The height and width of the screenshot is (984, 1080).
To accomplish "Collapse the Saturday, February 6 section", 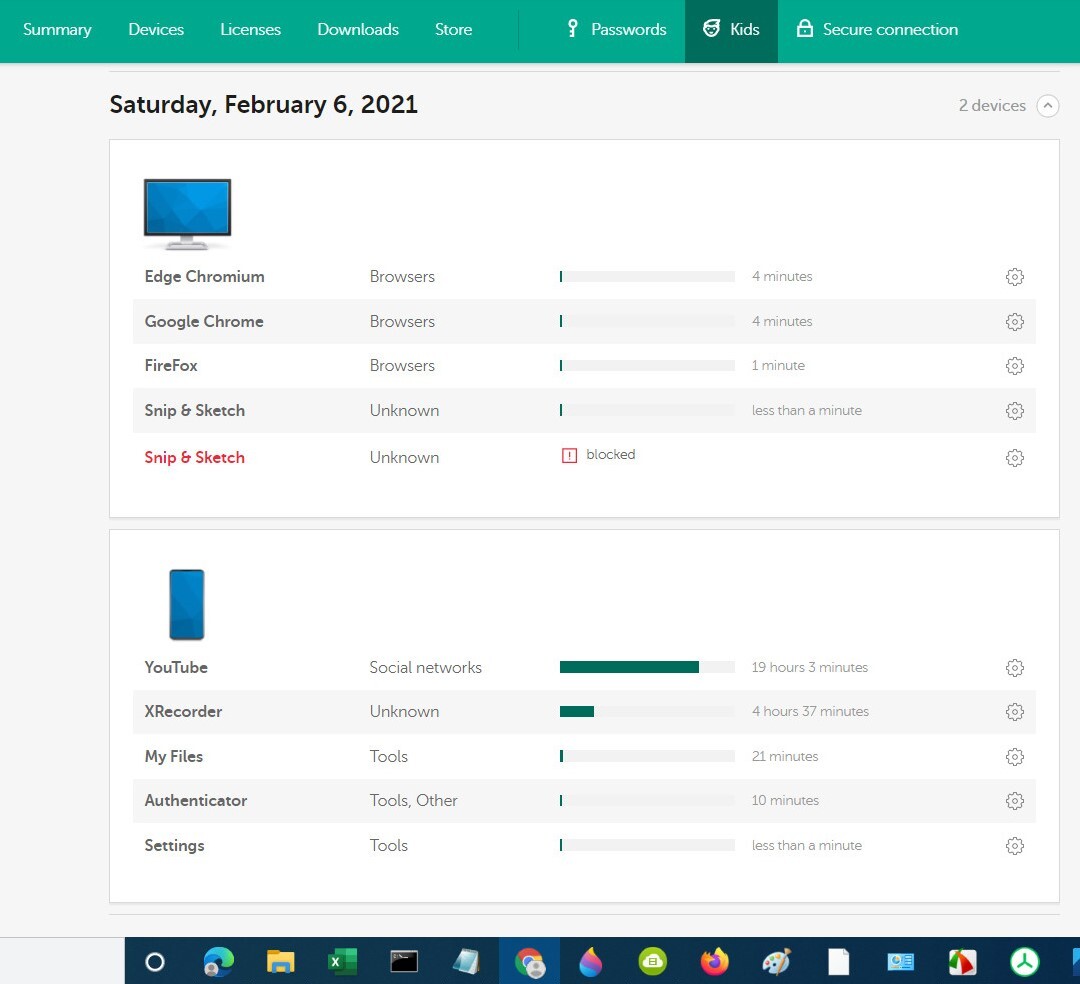I will pyautogui.click(x=1048, y=105).
